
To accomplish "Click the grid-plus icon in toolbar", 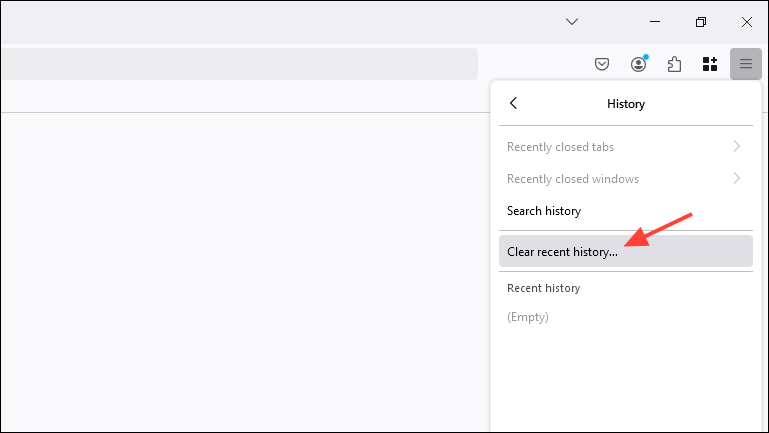I will coord(710,65).
